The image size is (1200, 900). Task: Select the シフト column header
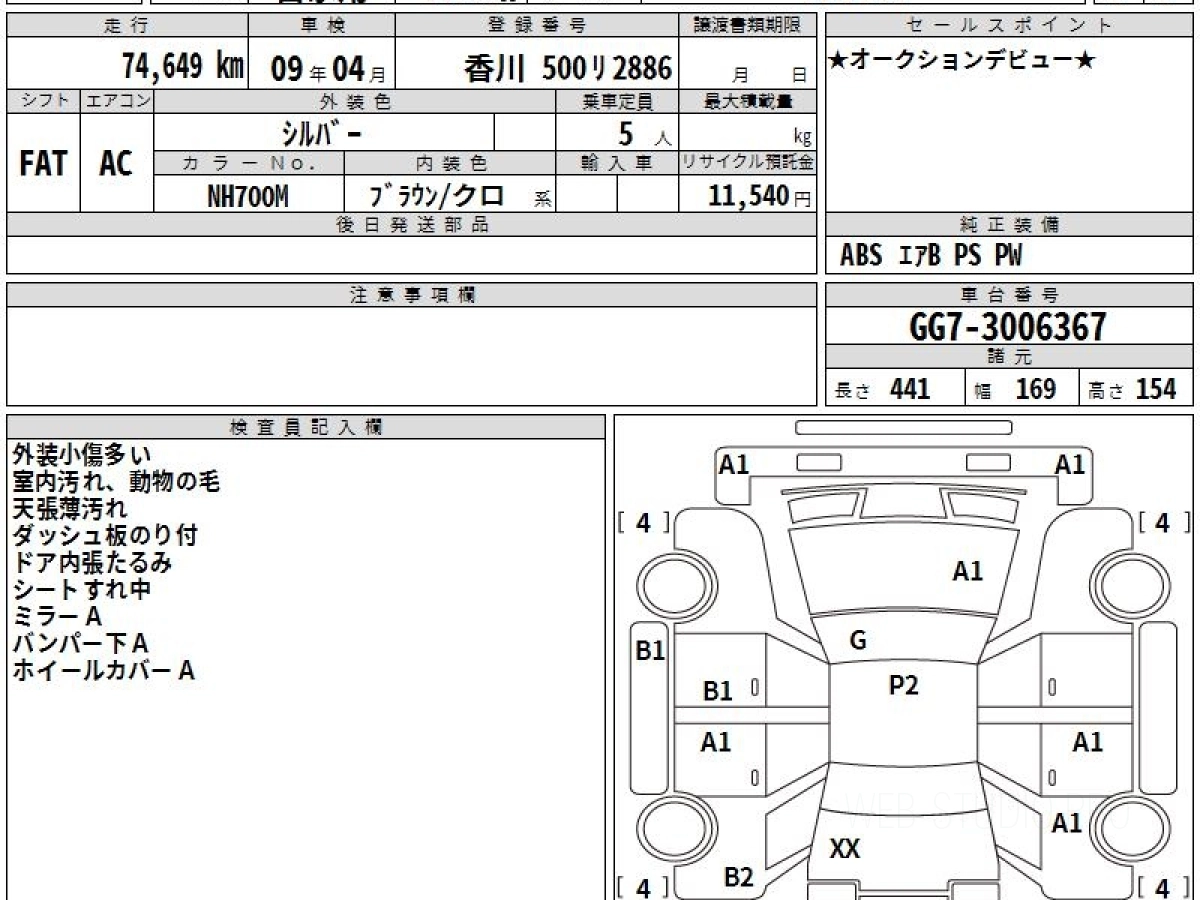click(43, 101)
